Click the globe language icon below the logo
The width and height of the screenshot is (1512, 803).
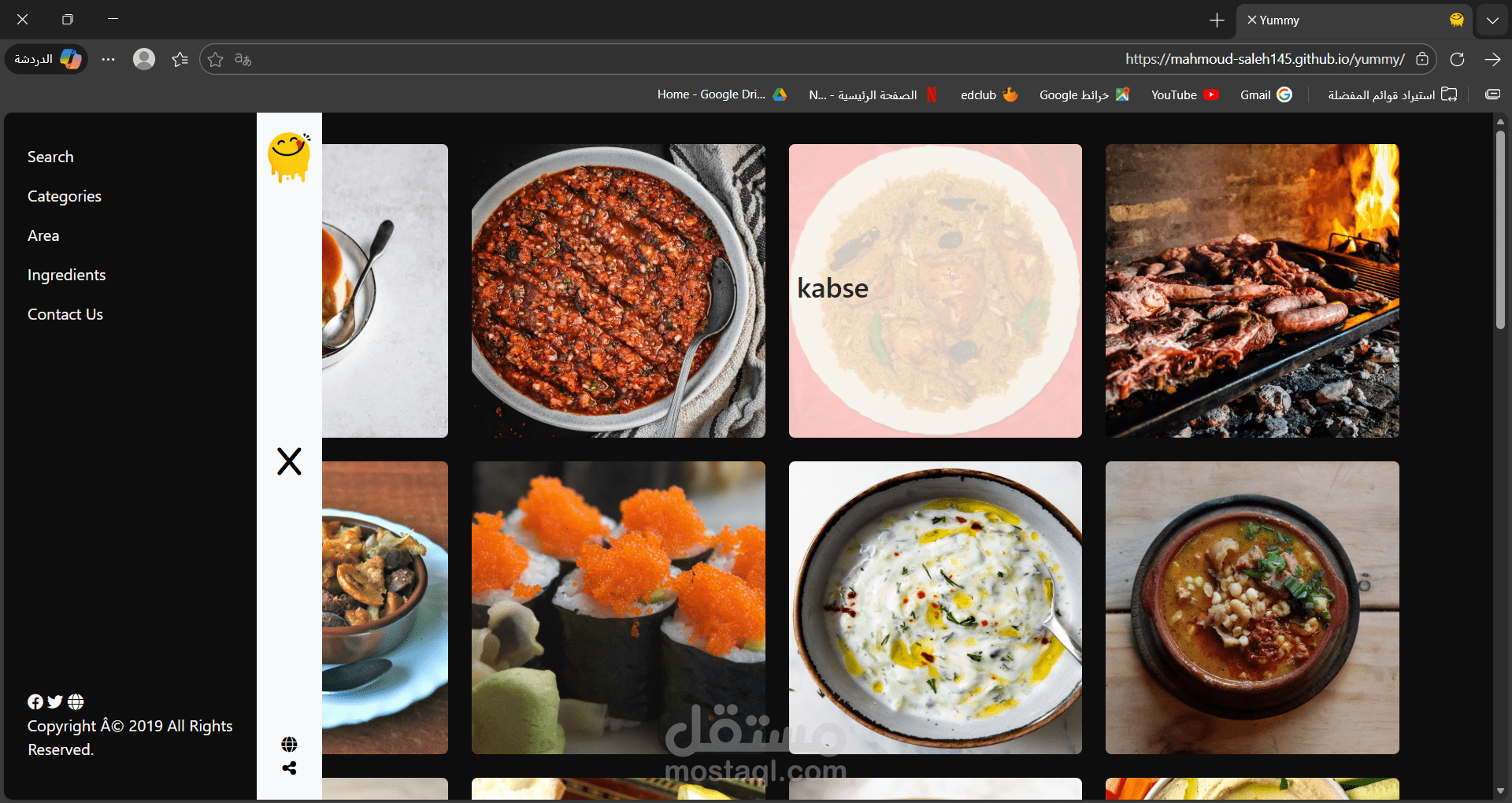pyautogui.click(x=289, y=743)
